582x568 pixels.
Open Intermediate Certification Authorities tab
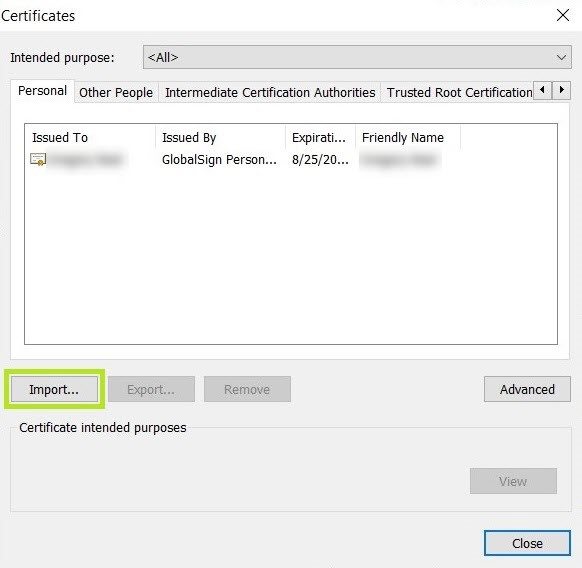tap(270, 92)
